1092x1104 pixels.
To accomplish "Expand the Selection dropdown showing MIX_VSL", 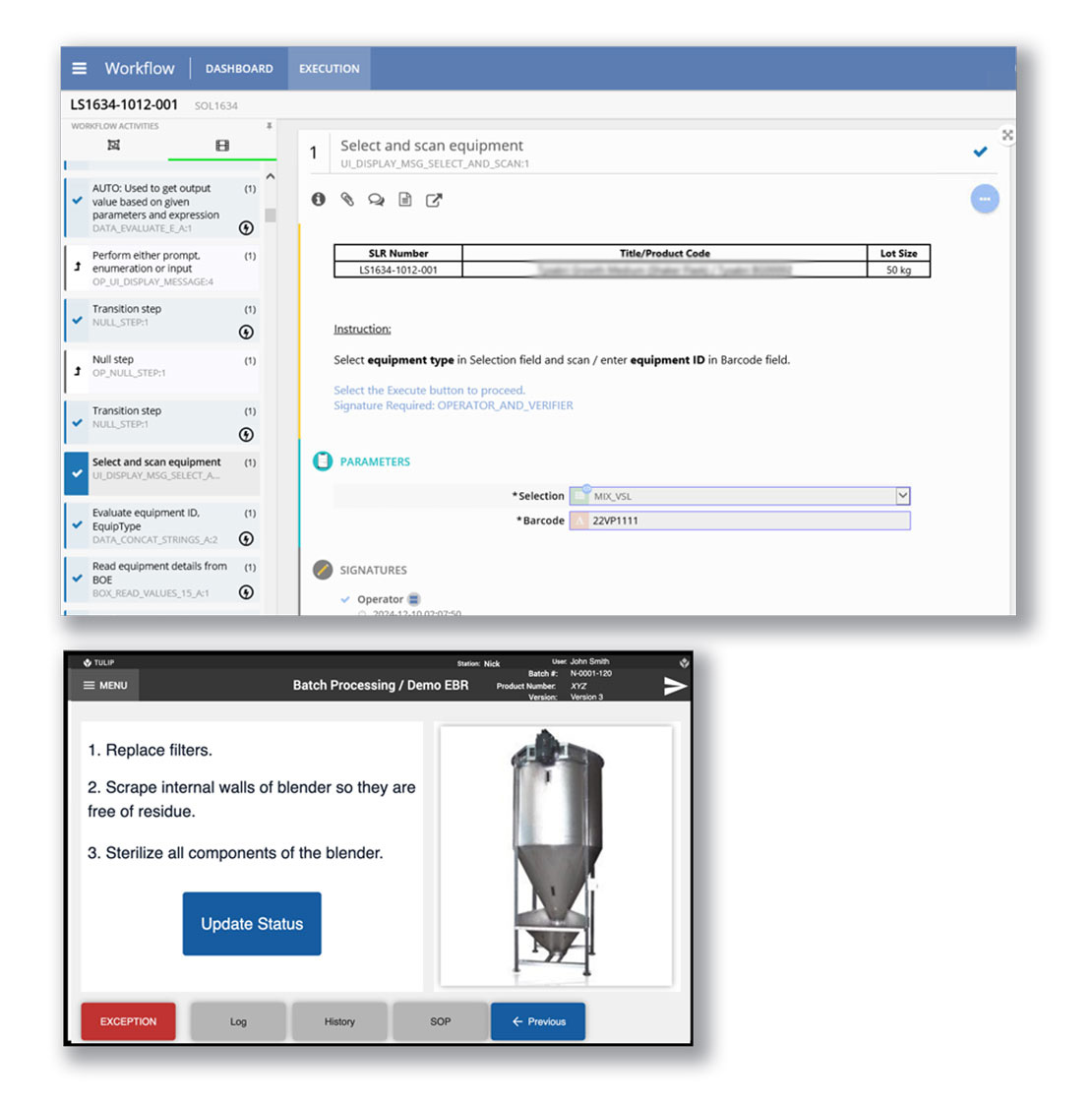I will coord(902,496).
